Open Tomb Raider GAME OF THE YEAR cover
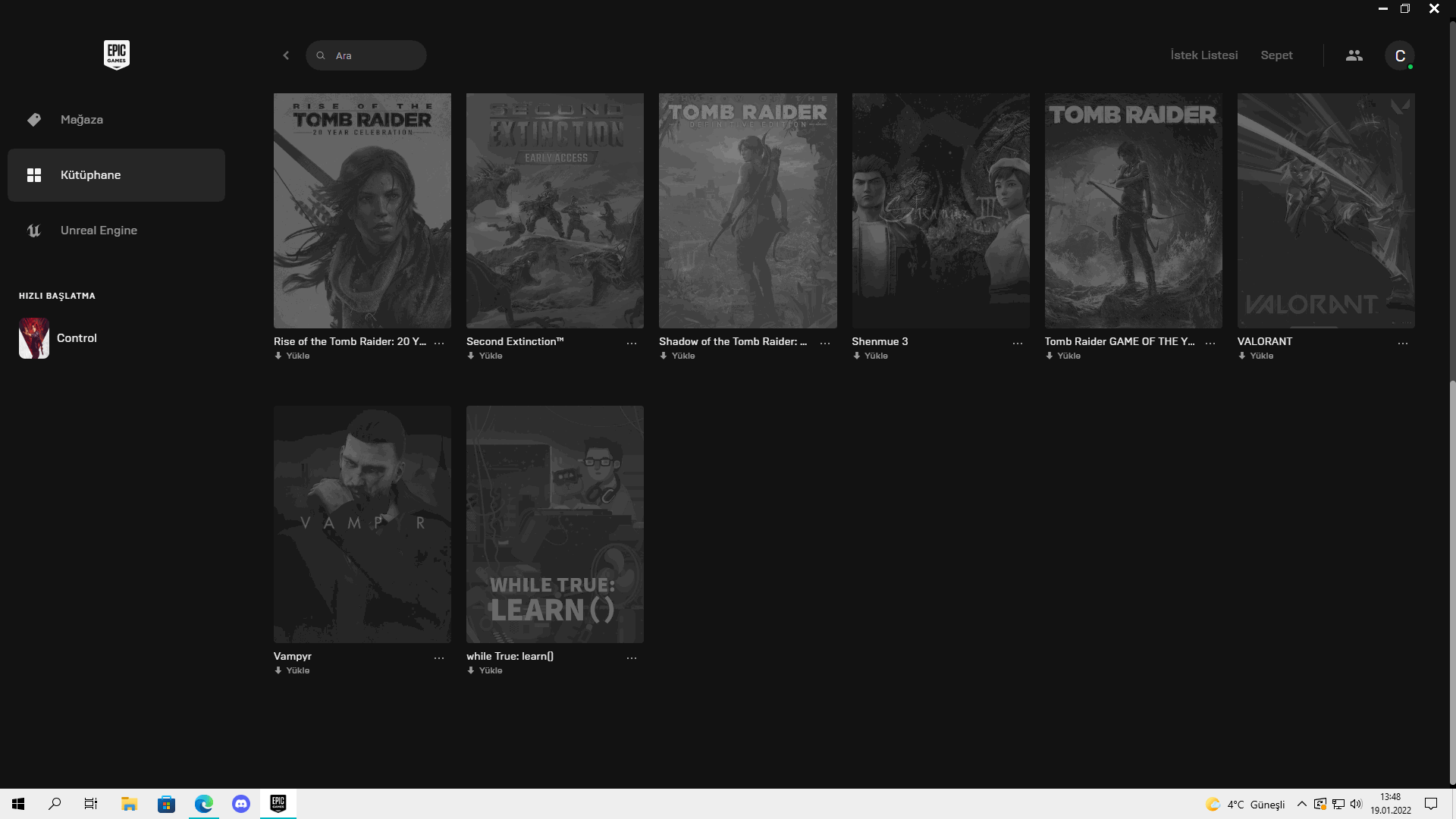 [1134, 211]
